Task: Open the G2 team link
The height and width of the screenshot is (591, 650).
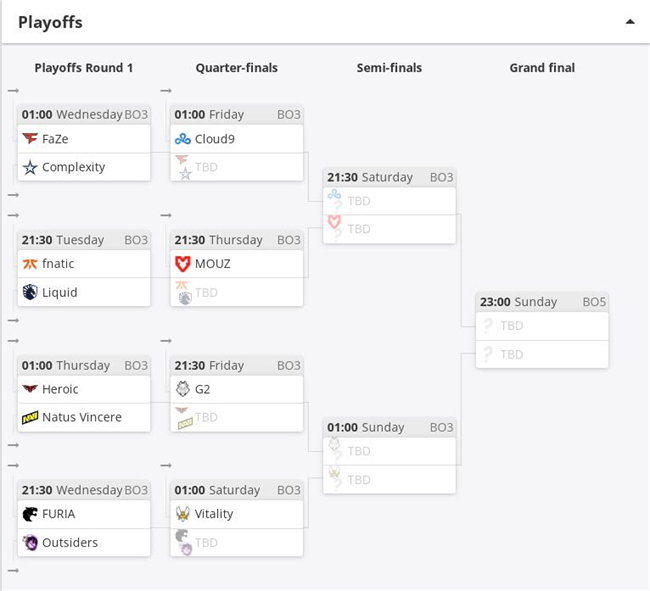Action: click(x=202, y=389)
